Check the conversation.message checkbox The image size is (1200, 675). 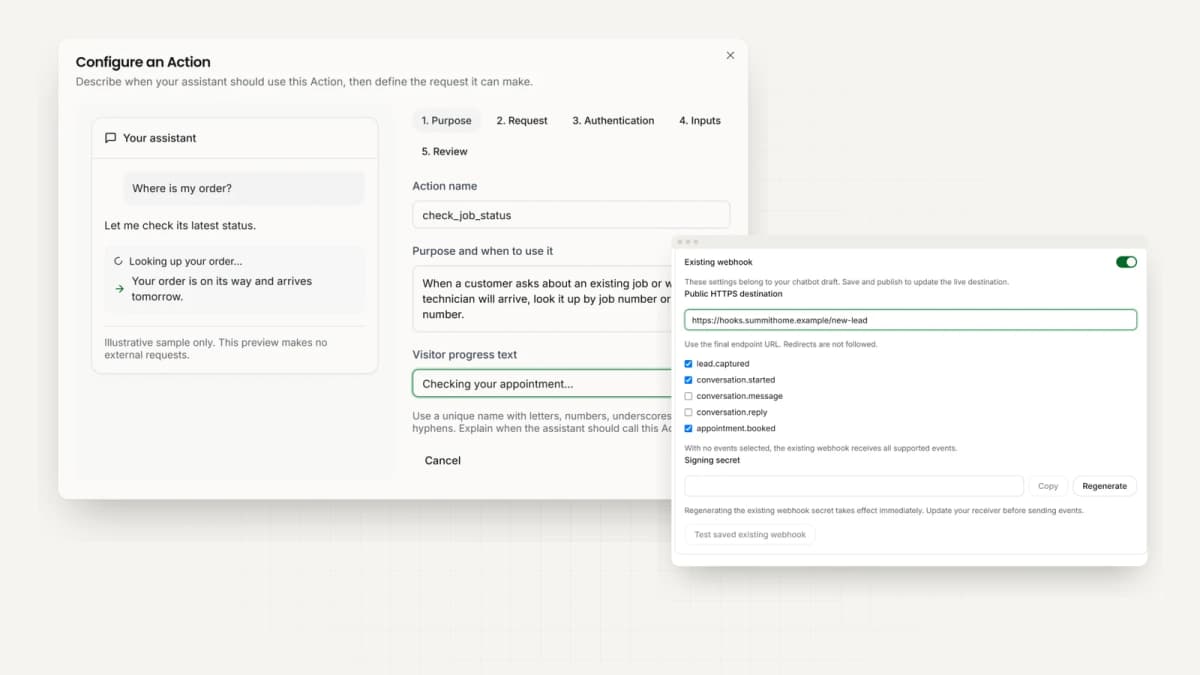pyautogui.click(x=688, y=396)
